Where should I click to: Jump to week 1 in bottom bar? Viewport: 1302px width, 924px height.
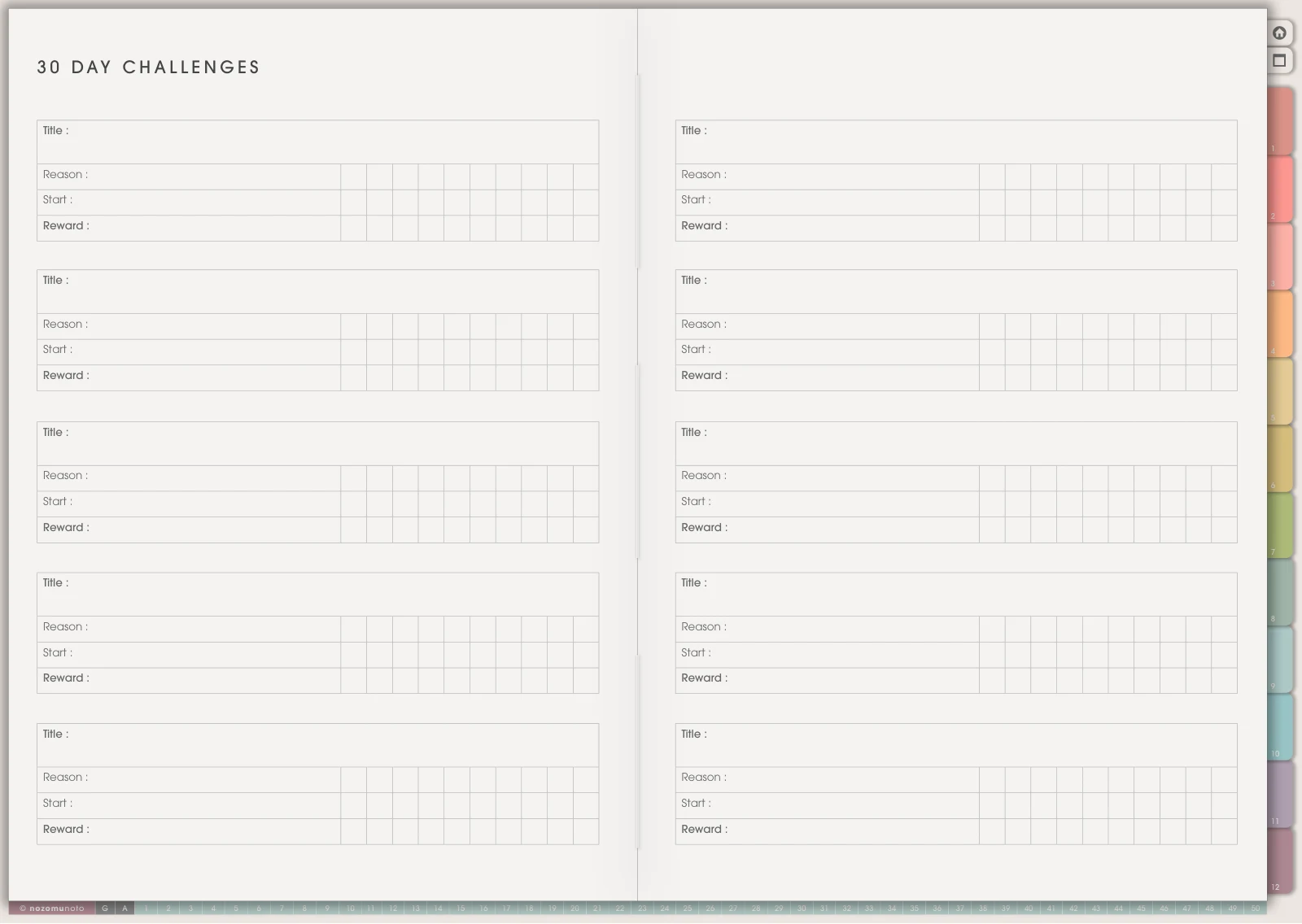pyautogui.click(x=146, y=909)
